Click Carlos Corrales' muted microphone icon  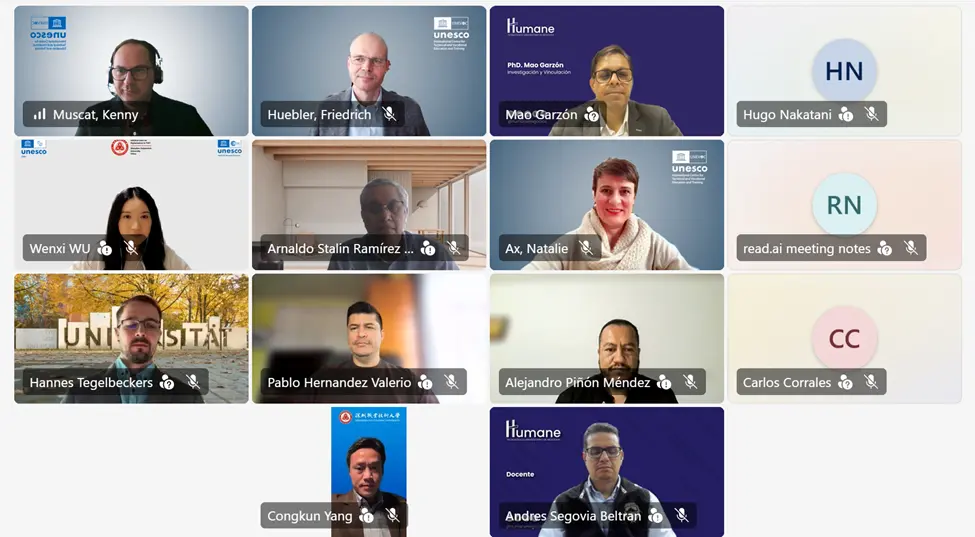click(x=871, y=382)
